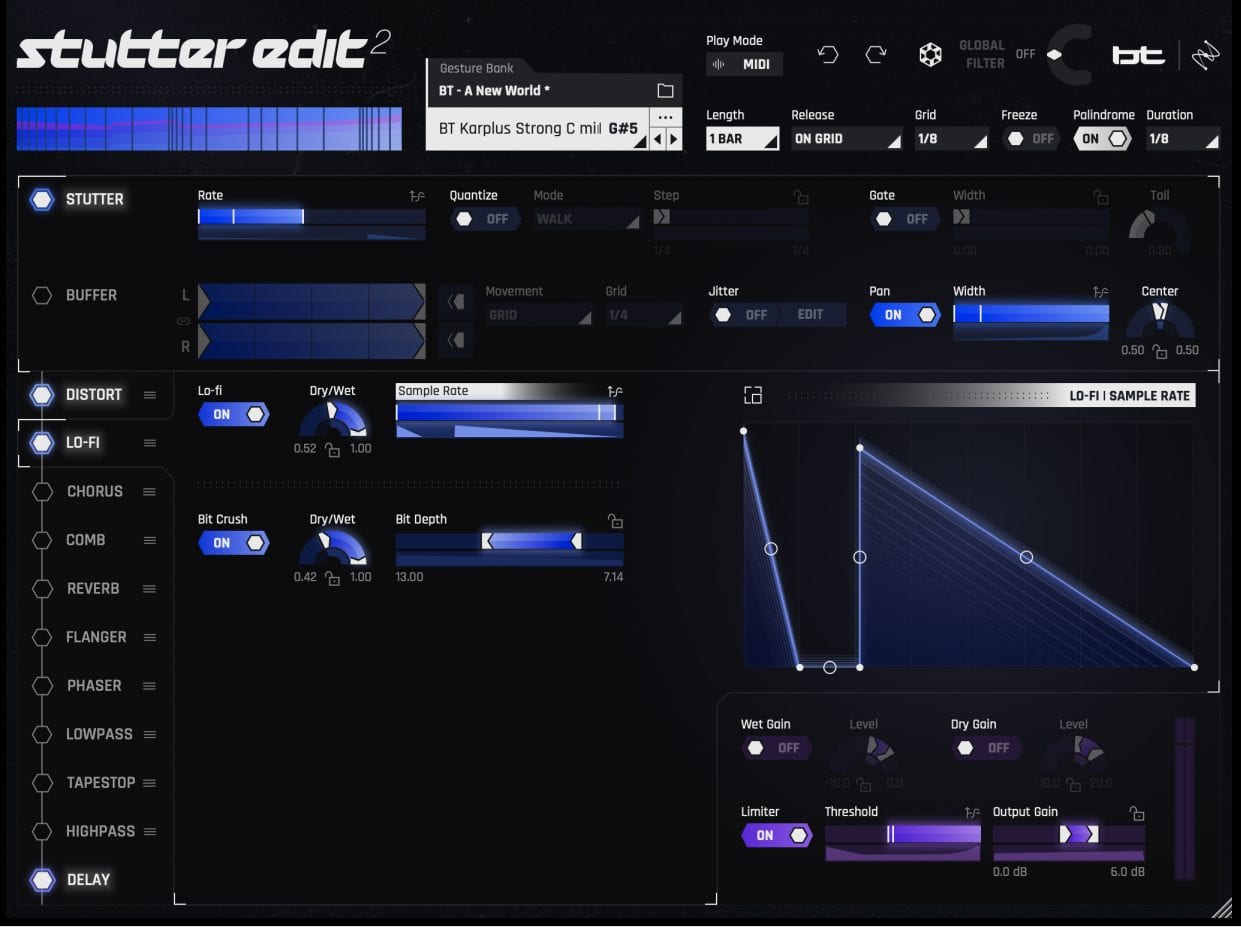The width and height of the screenshot is (1241, 927).
Task: Open the gesture bank folder icon
Action: (x=665, y=91)
